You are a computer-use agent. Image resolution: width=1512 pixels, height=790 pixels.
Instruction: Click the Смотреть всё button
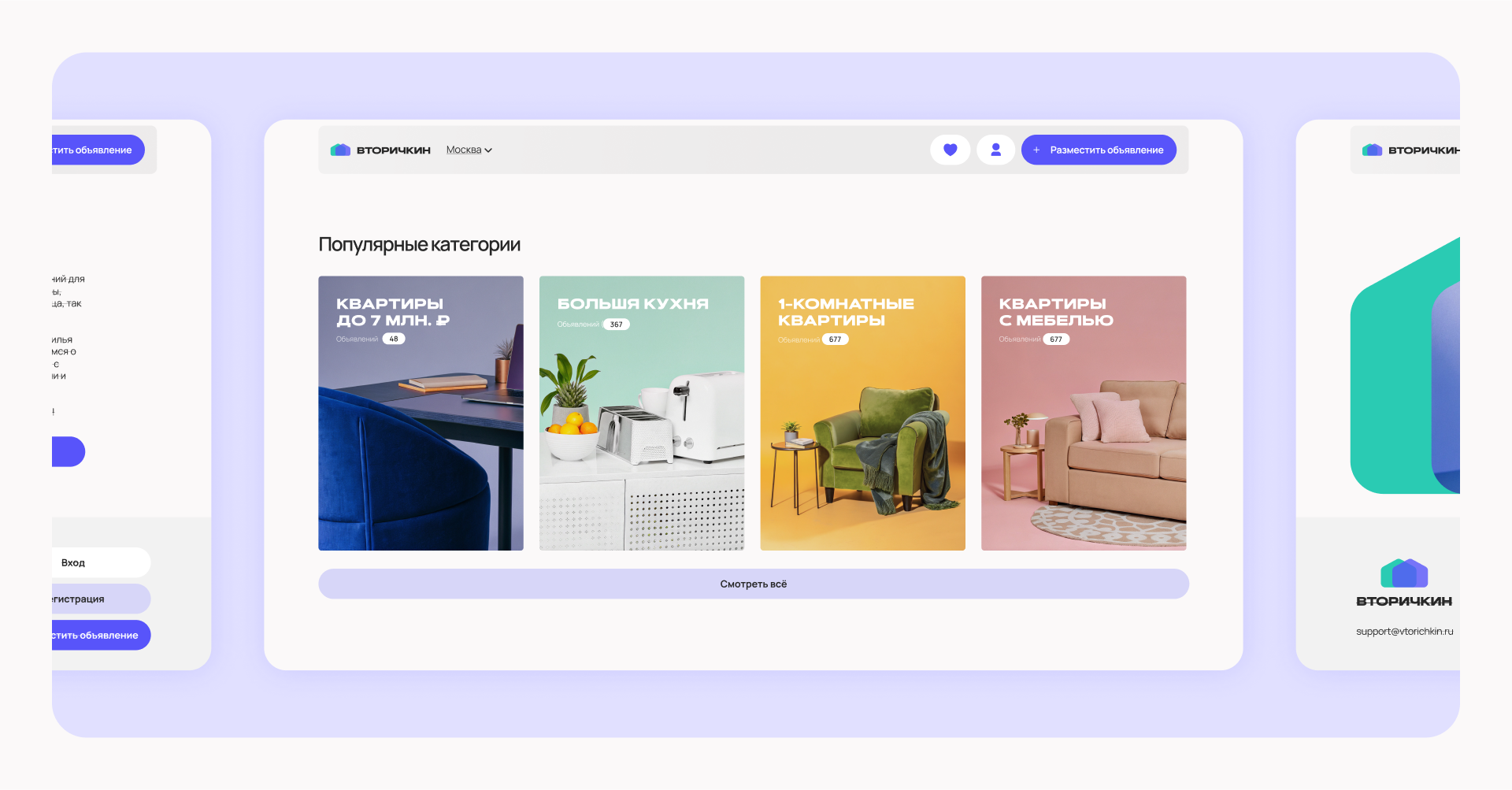click(x=753, y=584)
